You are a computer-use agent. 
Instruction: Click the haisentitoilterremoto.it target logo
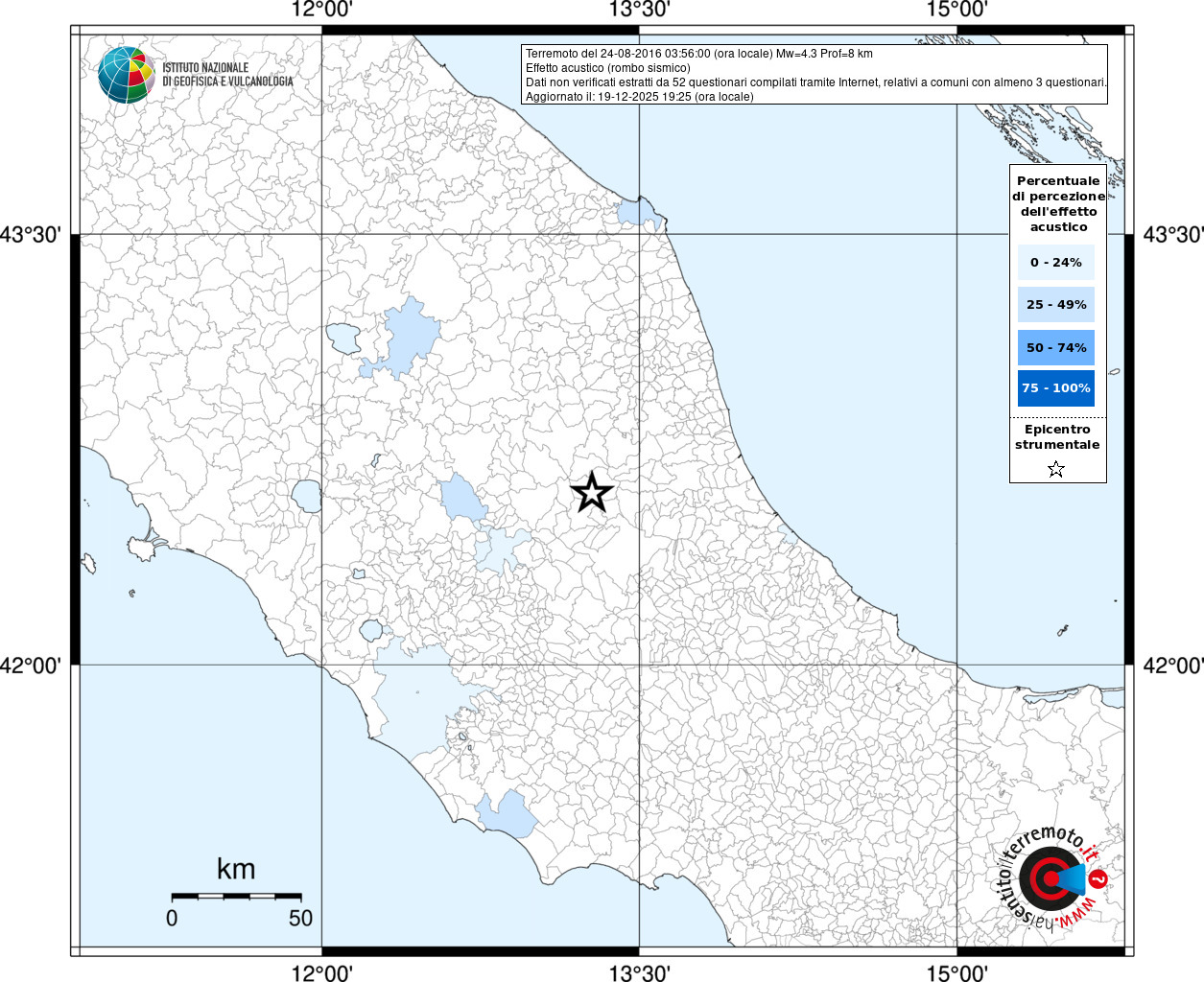point(1053,880)
